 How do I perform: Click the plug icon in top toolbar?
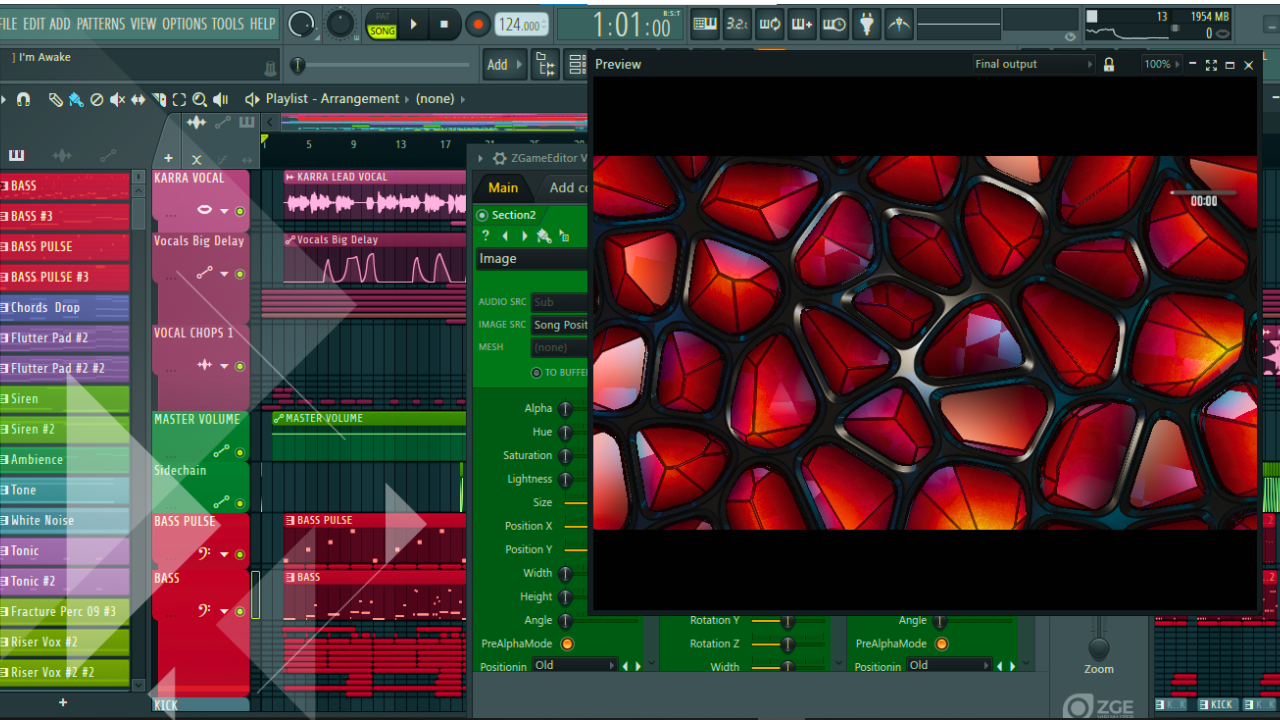coord(866,24)
